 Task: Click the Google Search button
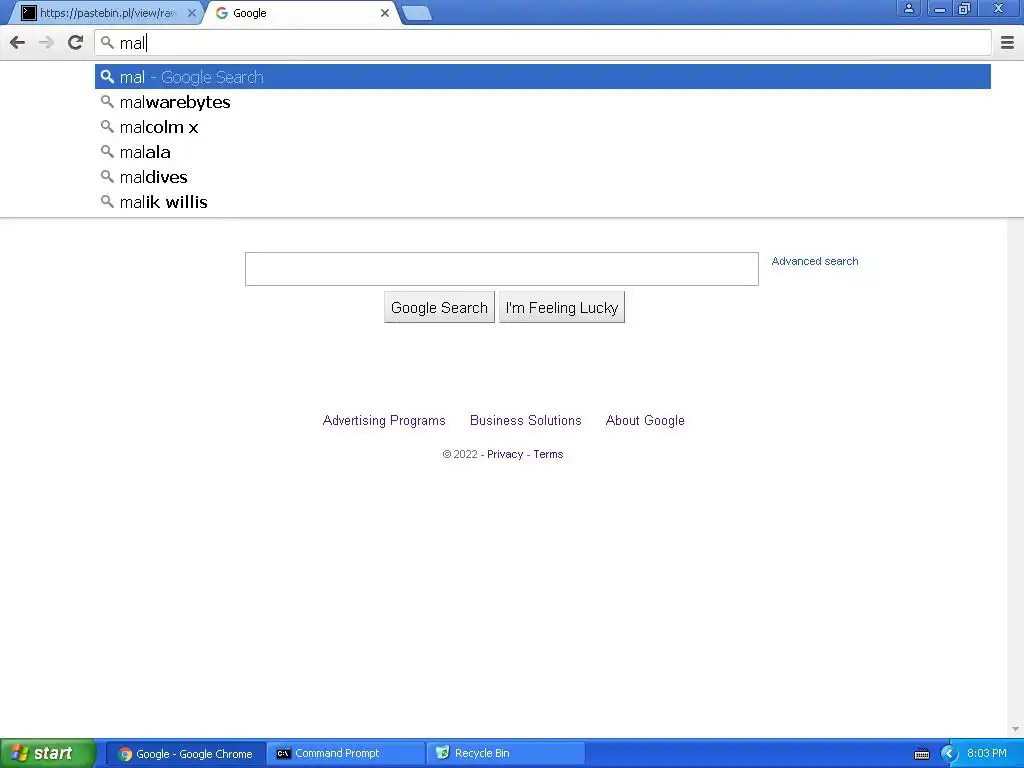[440, 308]
